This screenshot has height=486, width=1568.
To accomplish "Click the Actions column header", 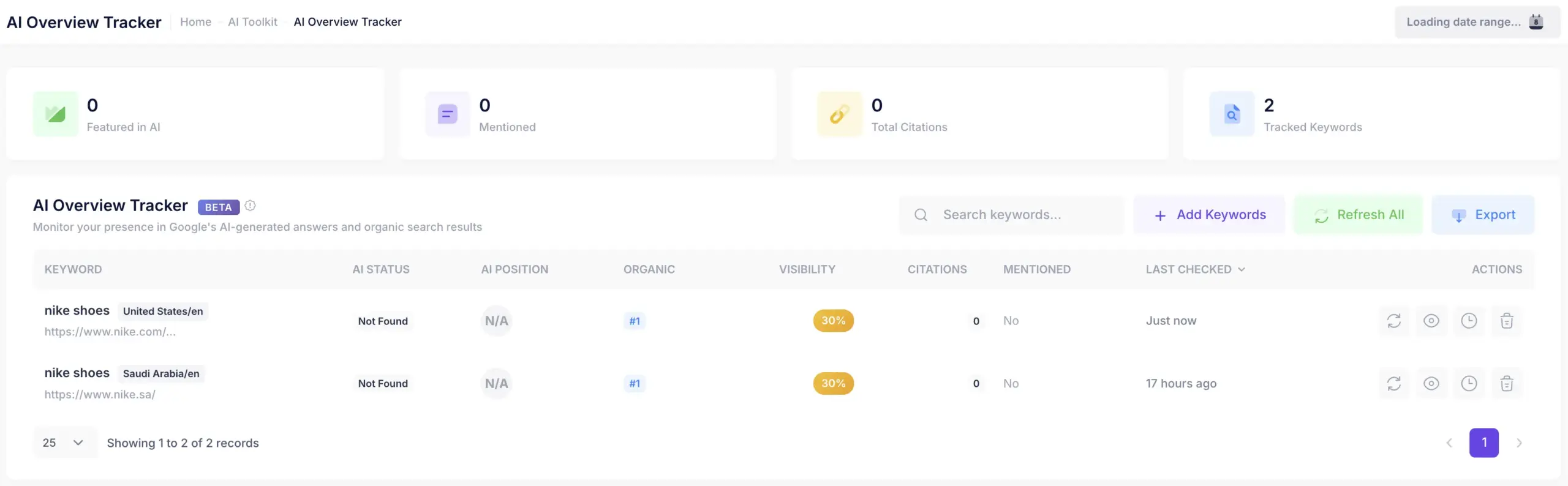I will click(x=1496, y=269).
